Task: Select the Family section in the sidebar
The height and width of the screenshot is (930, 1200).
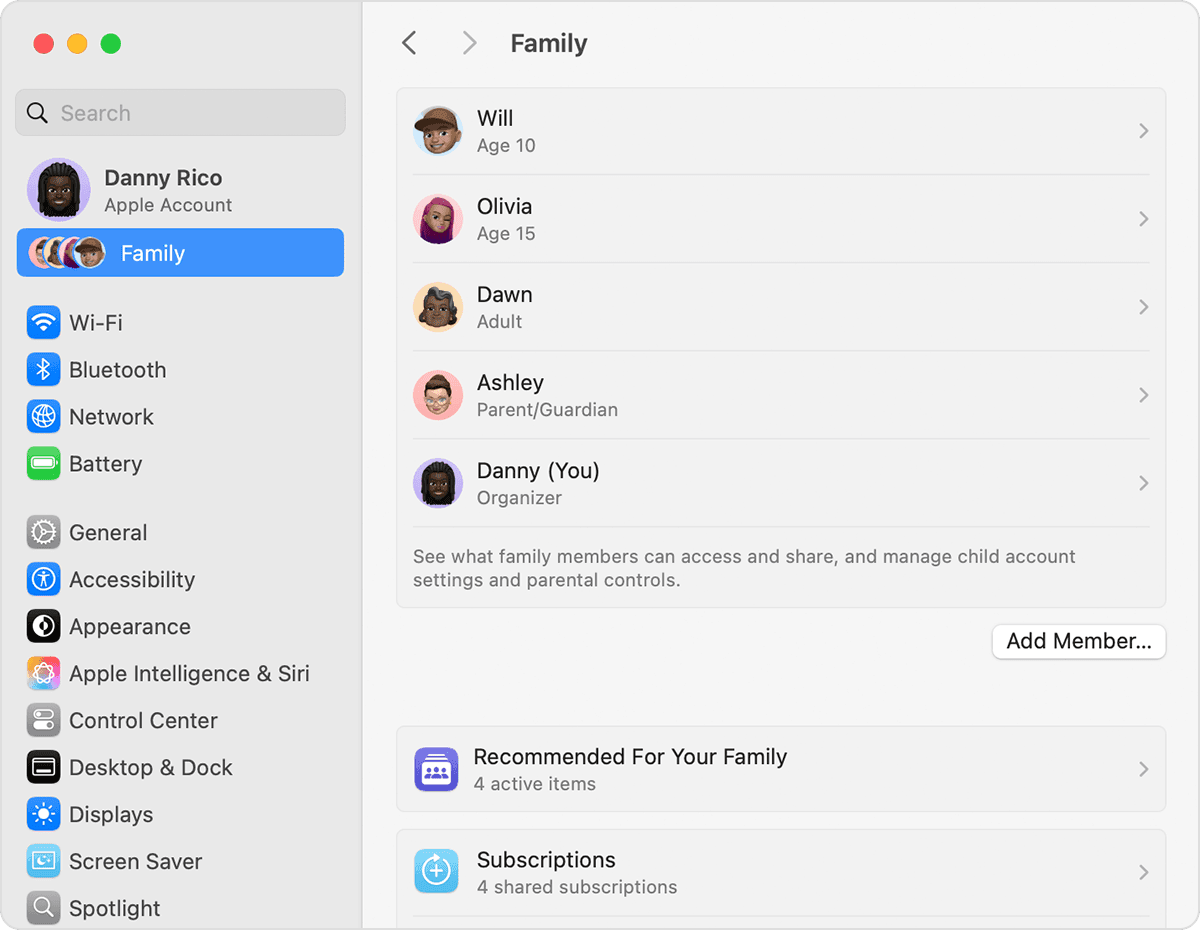Action: 180,253
